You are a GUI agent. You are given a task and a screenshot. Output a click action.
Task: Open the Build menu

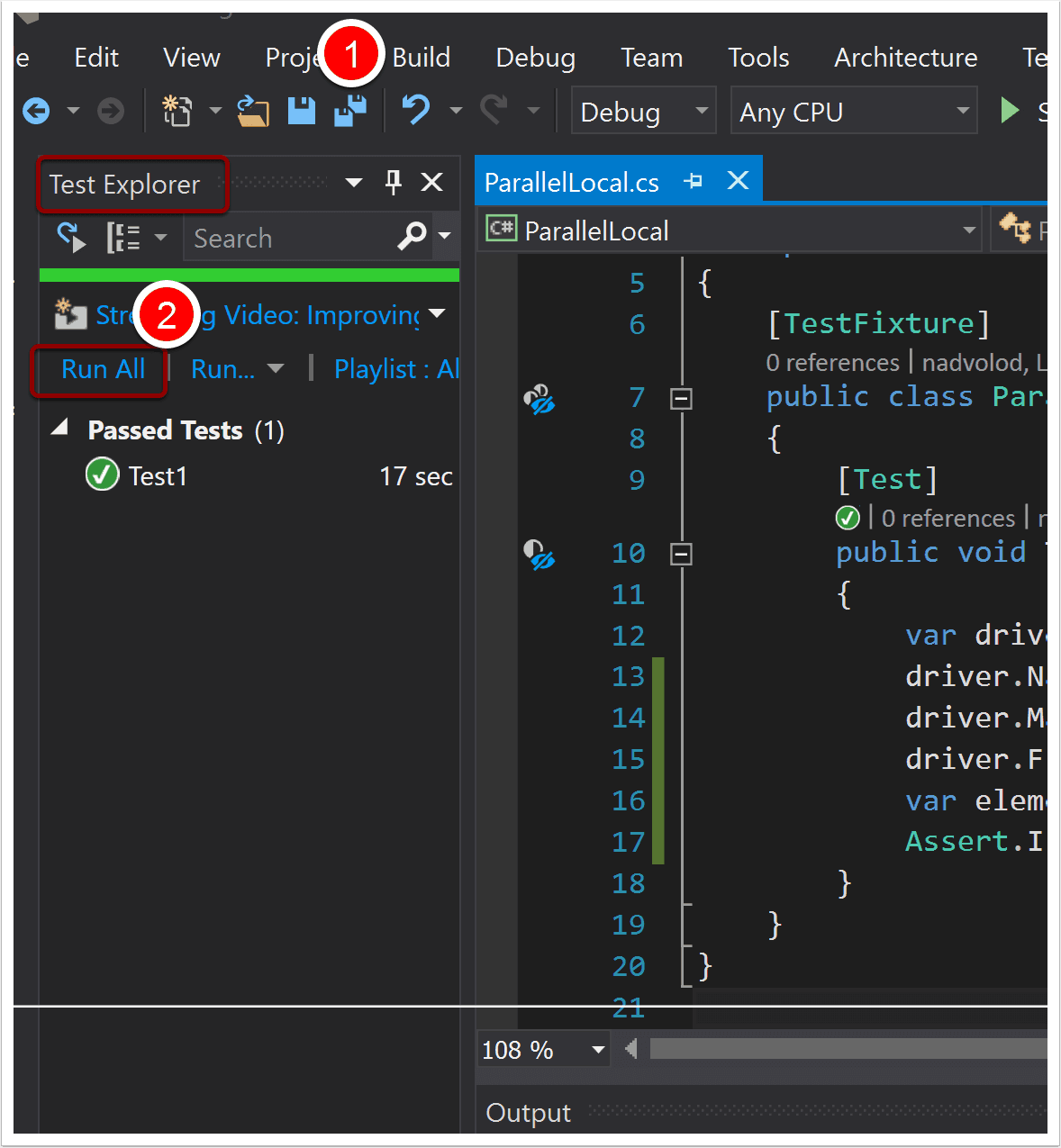(421, 58)
